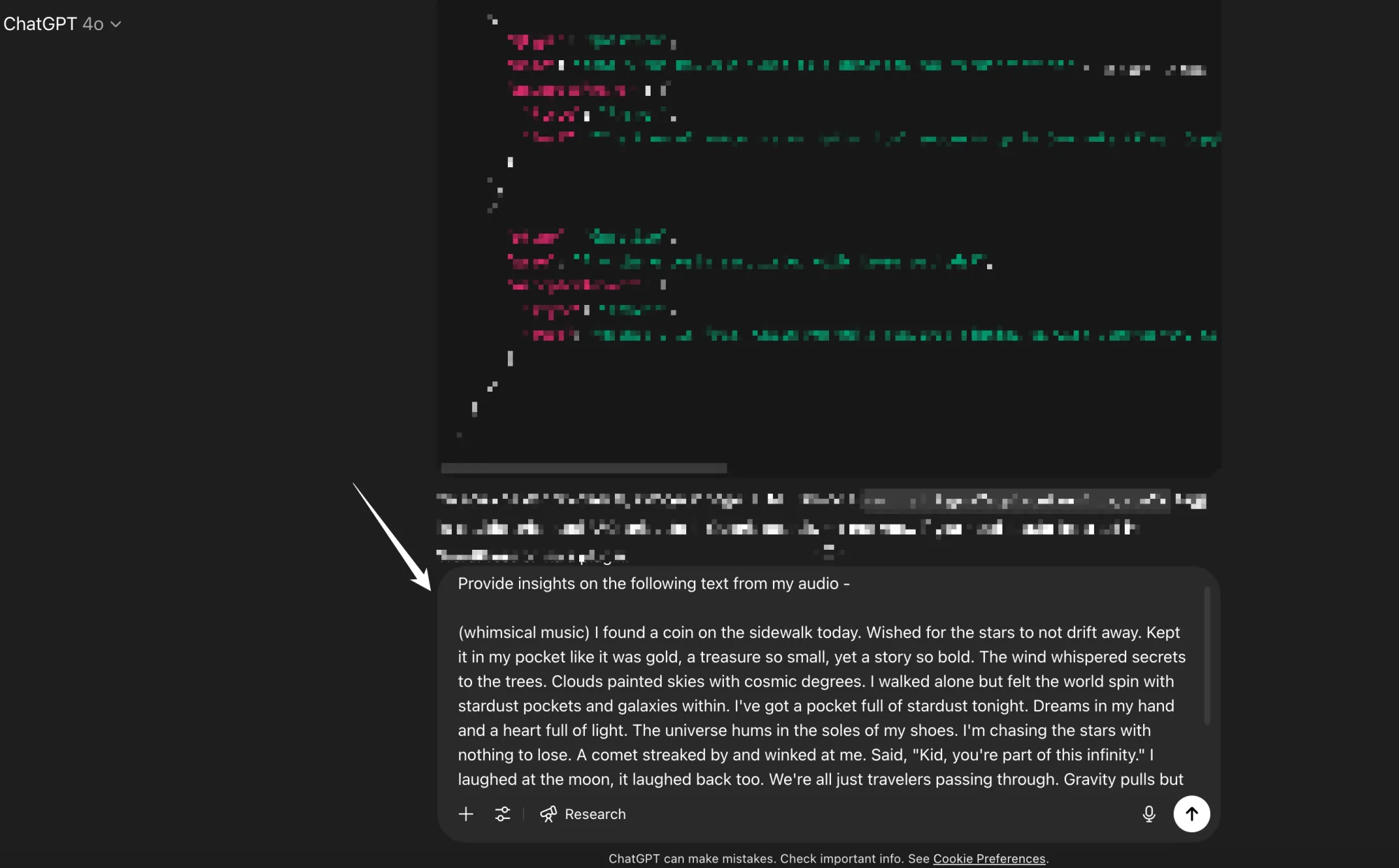
Task: Click the chevron beside 4o
Action: pos(116,24)
